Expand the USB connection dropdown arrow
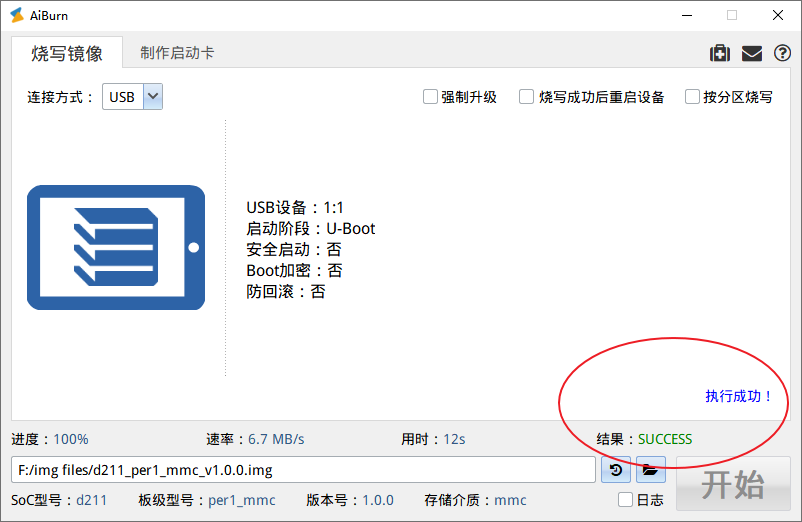 (153, 97)
